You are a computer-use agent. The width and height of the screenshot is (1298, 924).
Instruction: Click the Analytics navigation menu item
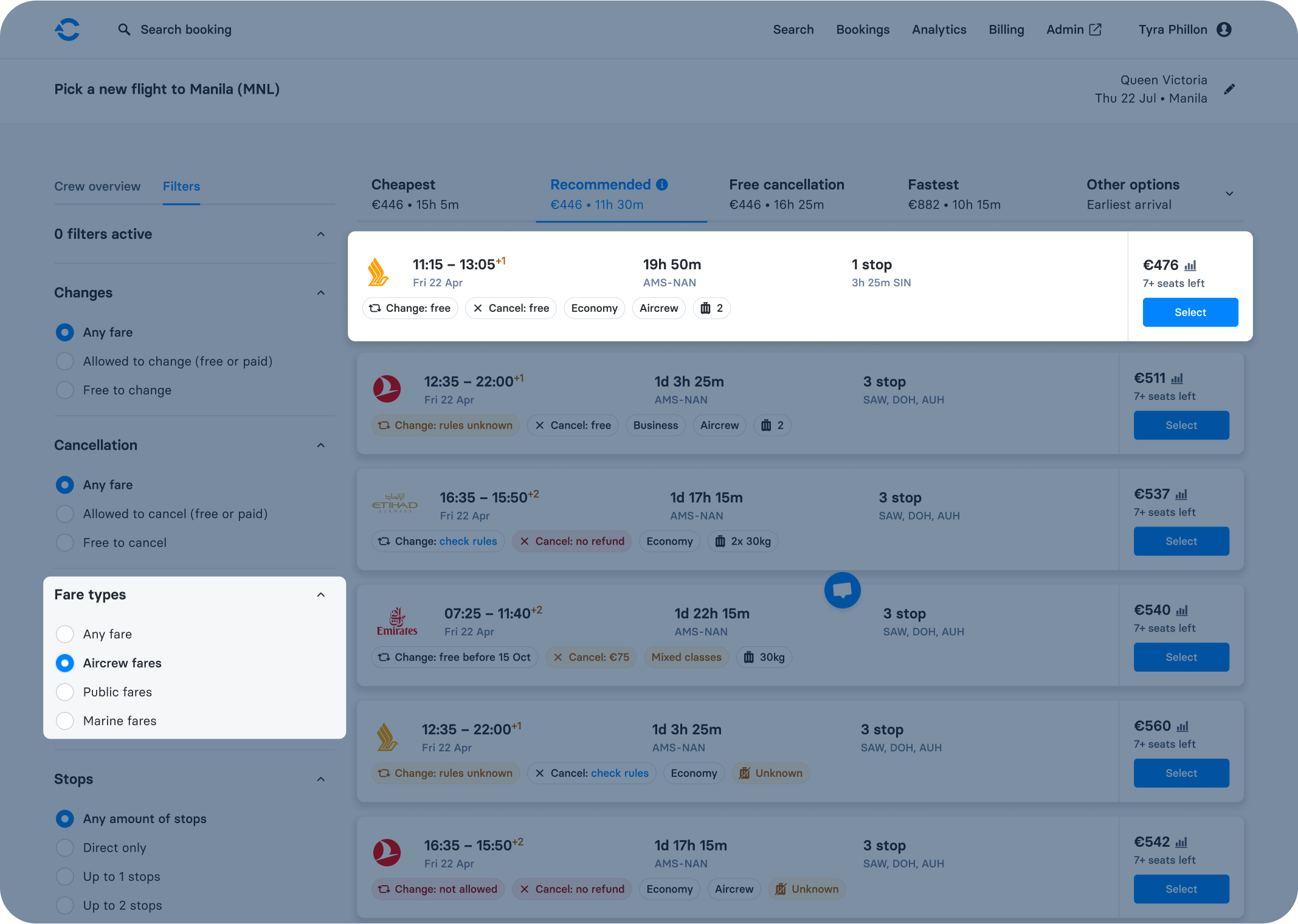938,29
